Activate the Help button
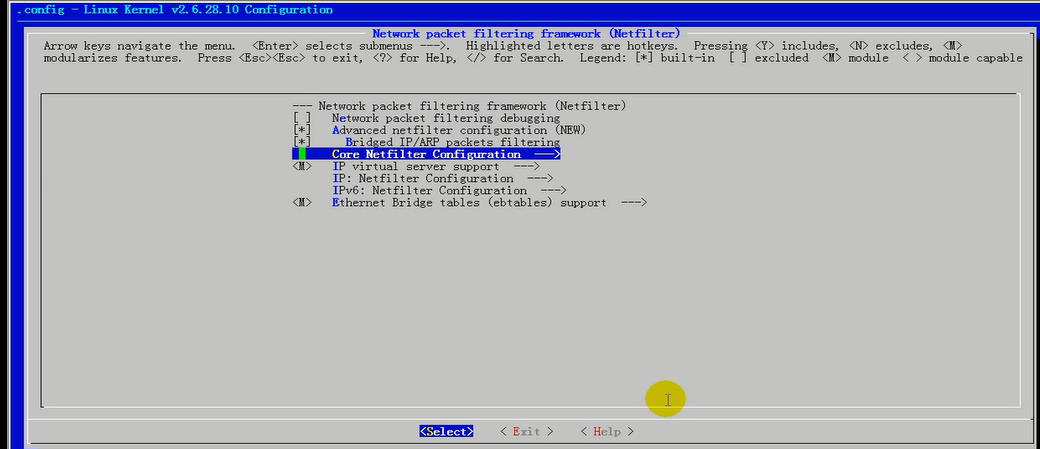This screenshot has height=449, width=1040. 607,432
